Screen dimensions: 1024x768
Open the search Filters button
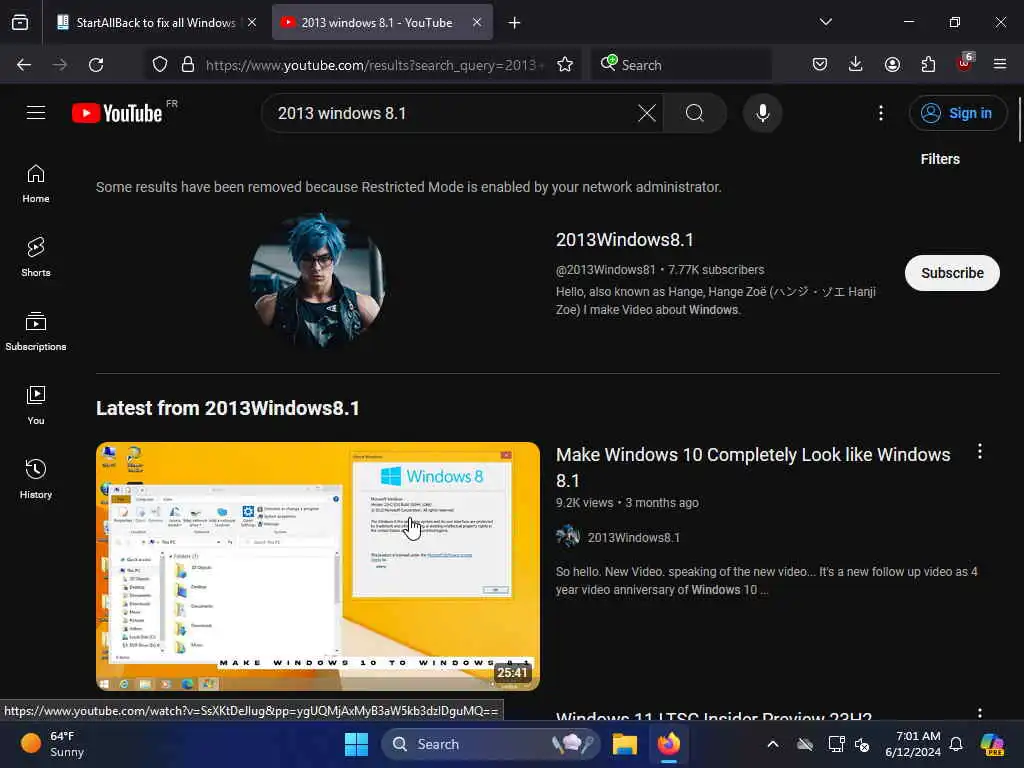tap(940, 159)
